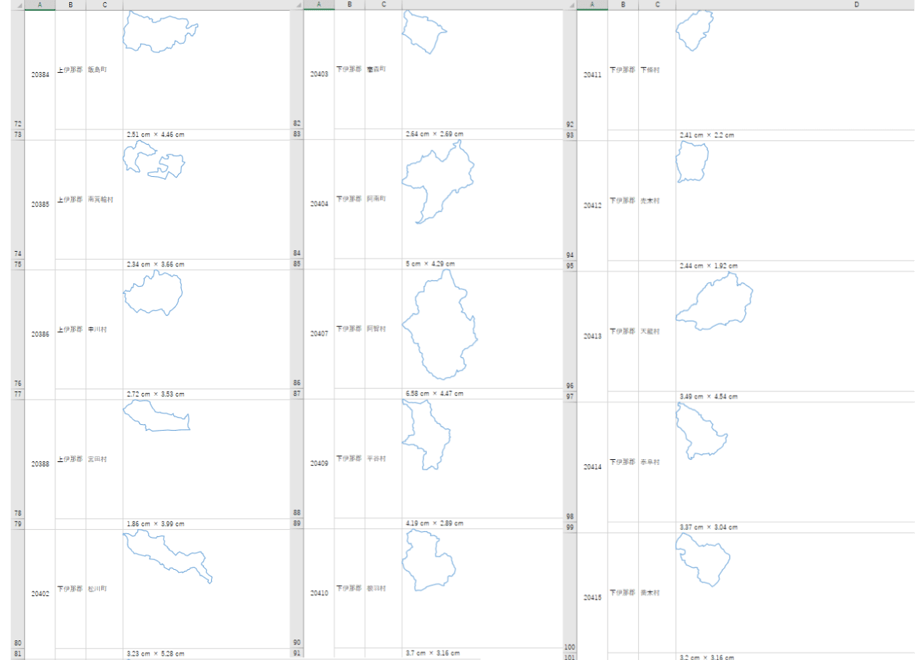The height and width of the screenshot is (660, 924).
Task: Select the '3.23 cm × 5.28 cm' size cell
Action: click(x=207, y=654)
